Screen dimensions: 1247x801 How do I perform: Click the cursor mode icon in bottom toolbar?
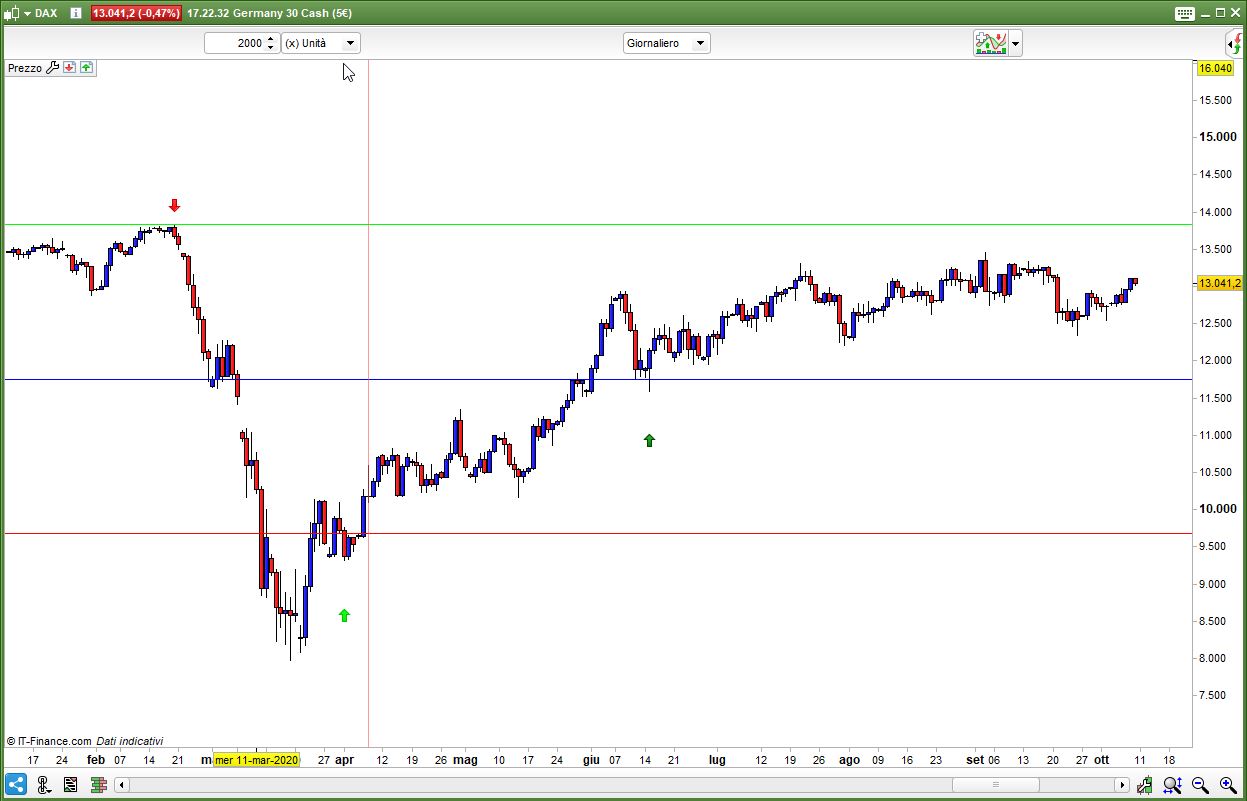[44, 785]
